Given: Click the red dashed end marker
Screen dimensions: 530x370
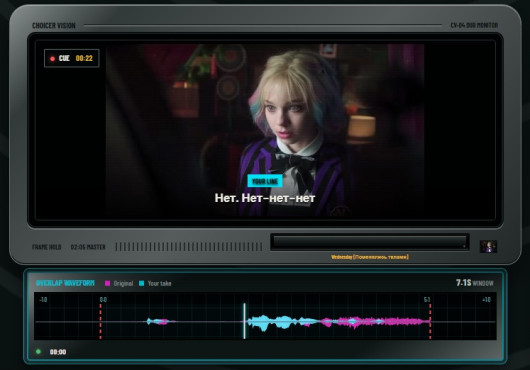Looking at the screenshot, I should click(430, 321).
